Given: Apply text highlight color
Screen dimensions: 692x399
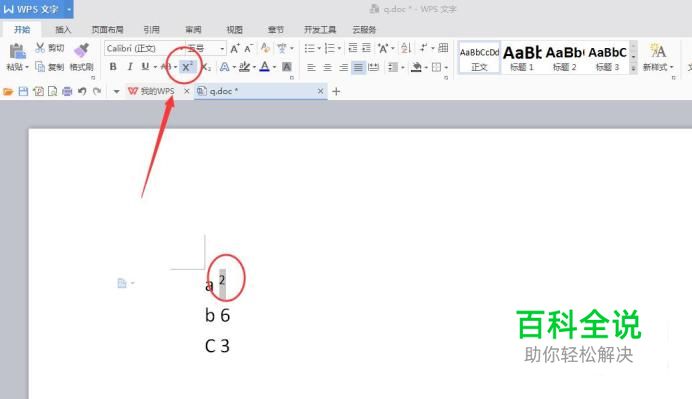Looking at the screenshot, I should click(x=244, y=67).
